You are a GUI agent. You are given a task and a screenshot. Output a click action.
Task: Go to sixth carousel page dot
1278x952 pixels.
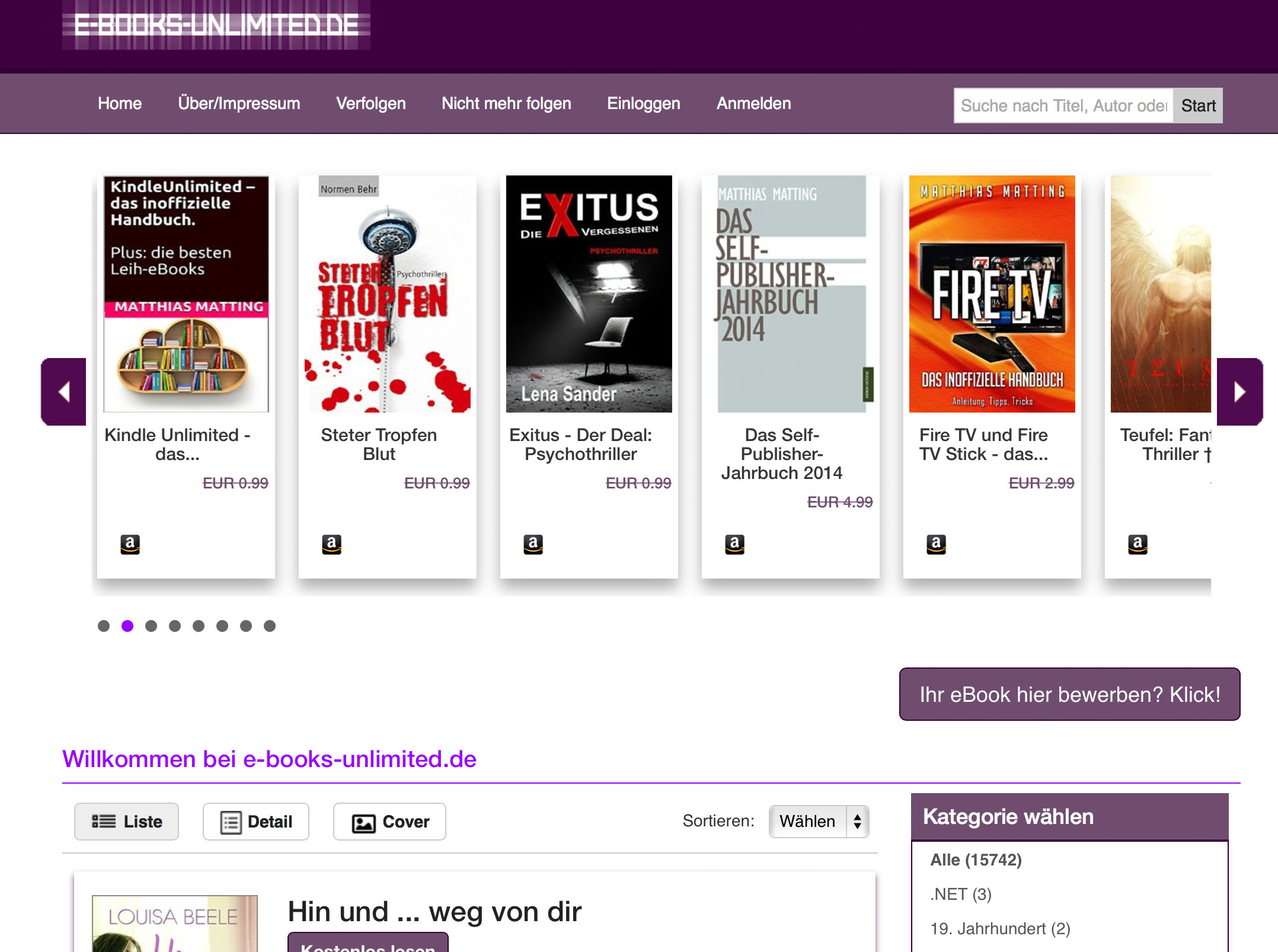(x=222, y=626)
